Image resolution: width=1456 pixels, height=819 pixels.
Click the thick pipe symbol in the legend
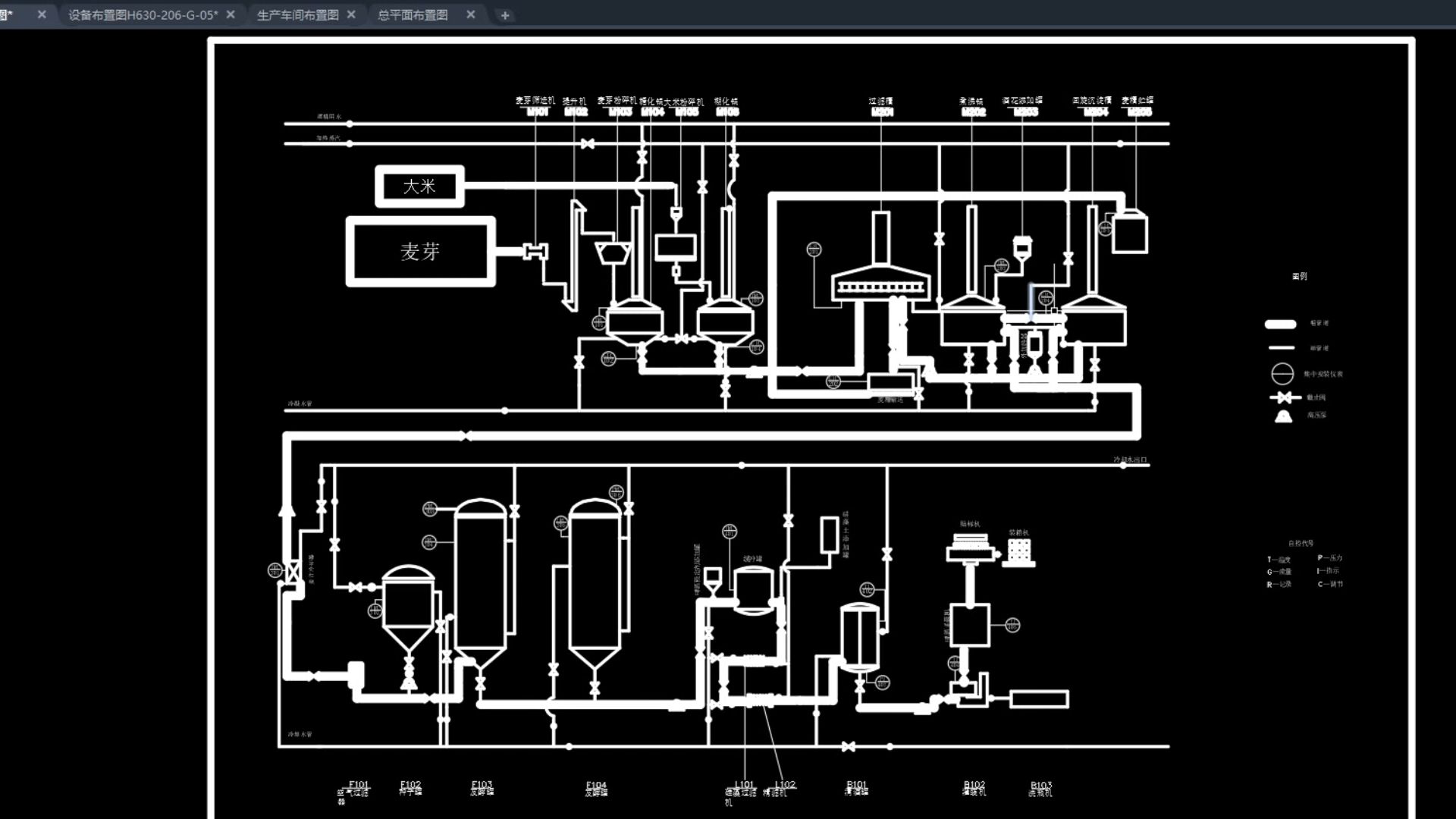pos(1281,324)
